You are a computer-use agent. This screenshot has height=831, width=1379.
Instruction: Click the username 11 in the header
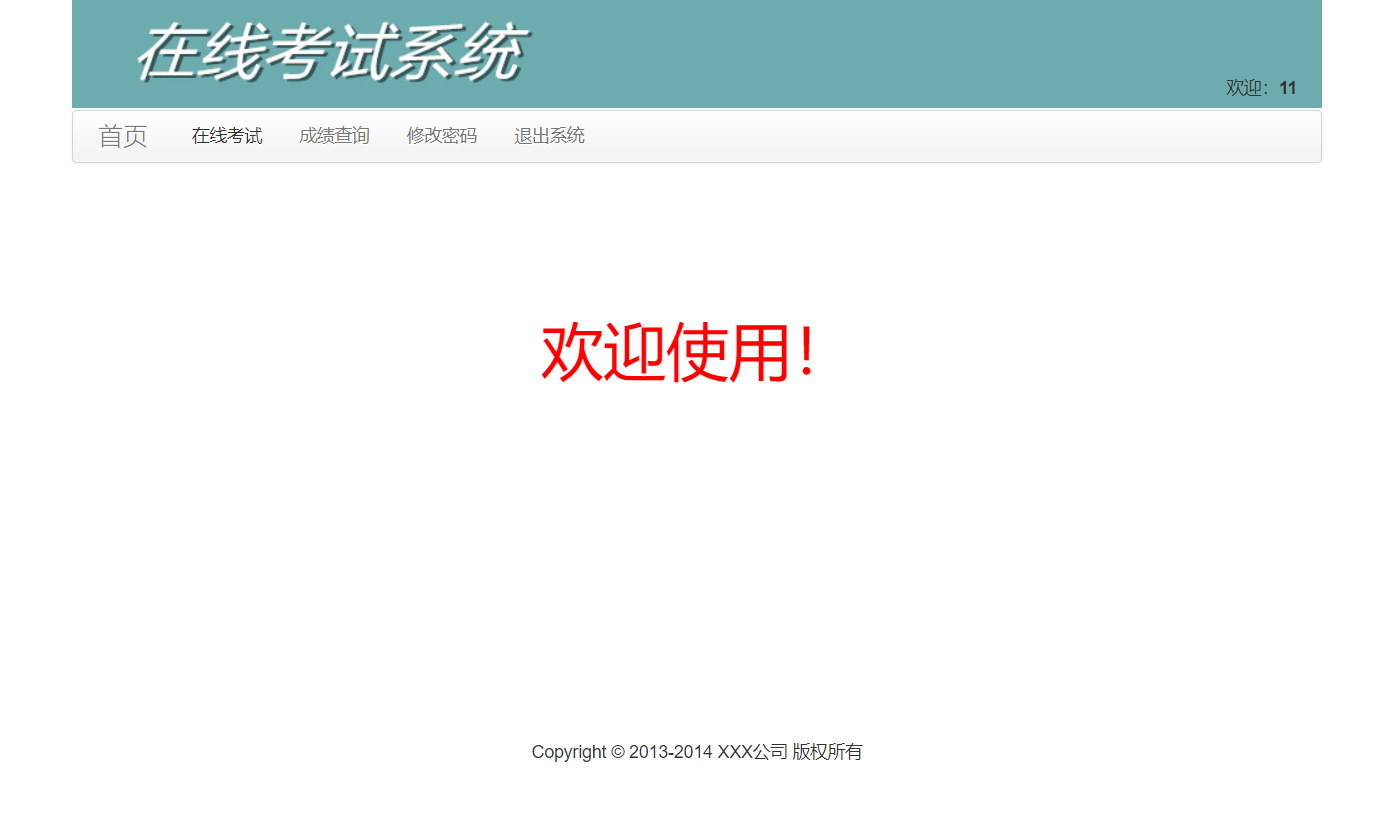click(x=1287, y=88)
